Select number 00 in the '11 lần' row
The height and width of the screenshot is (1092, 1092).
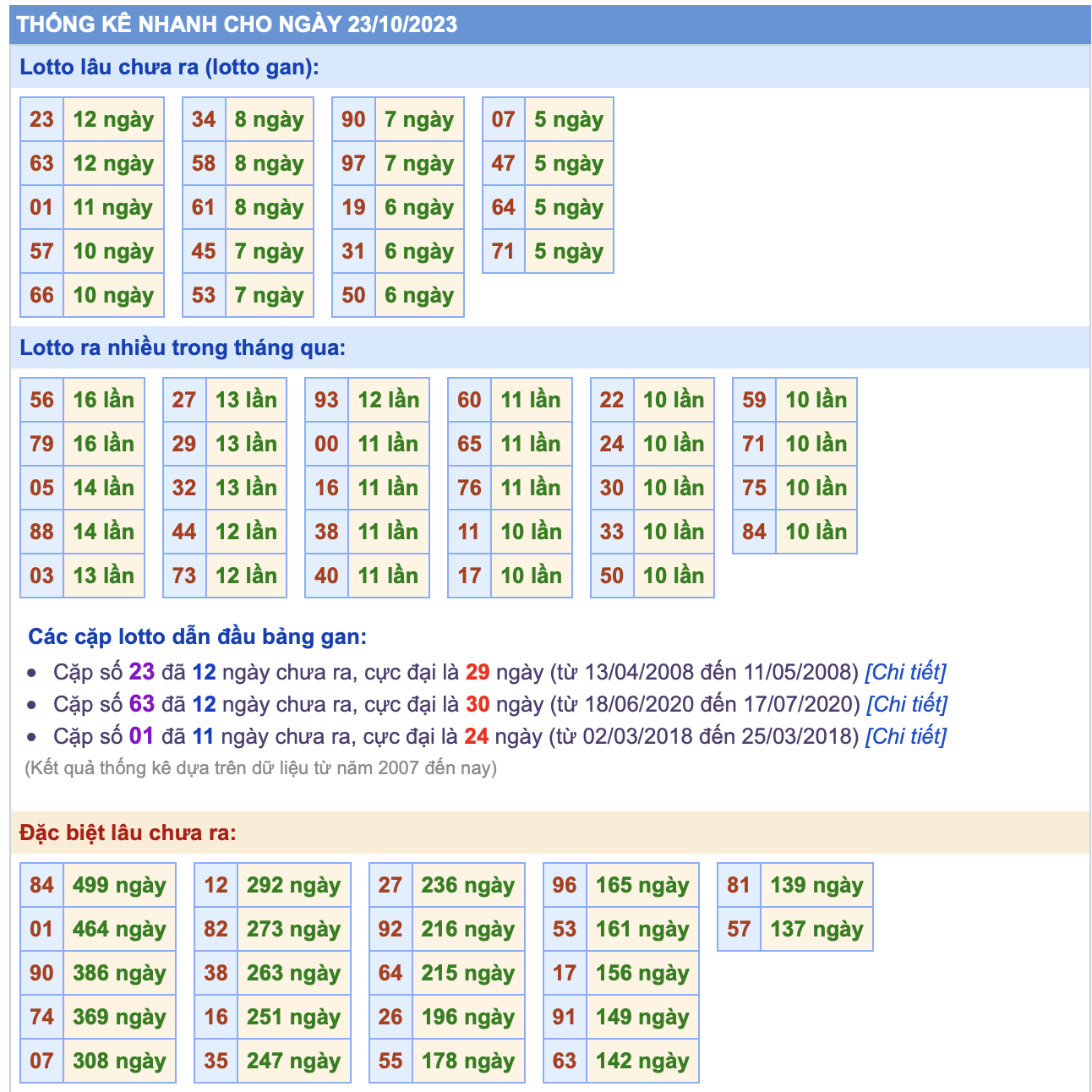pos(326,444)
